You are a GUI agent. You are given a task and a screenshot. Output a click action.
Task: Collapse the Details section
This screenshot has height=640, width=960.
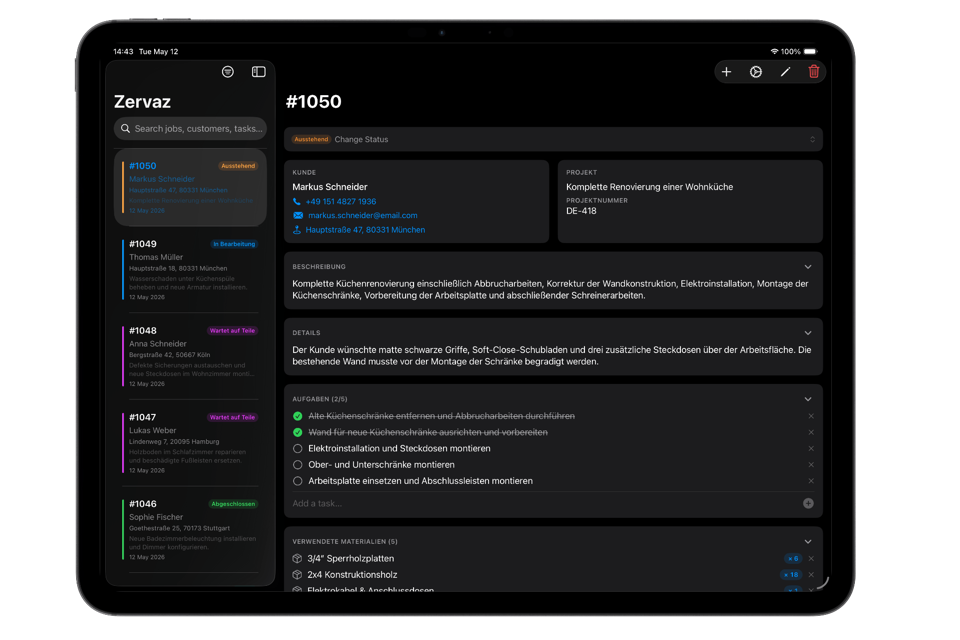808,333
